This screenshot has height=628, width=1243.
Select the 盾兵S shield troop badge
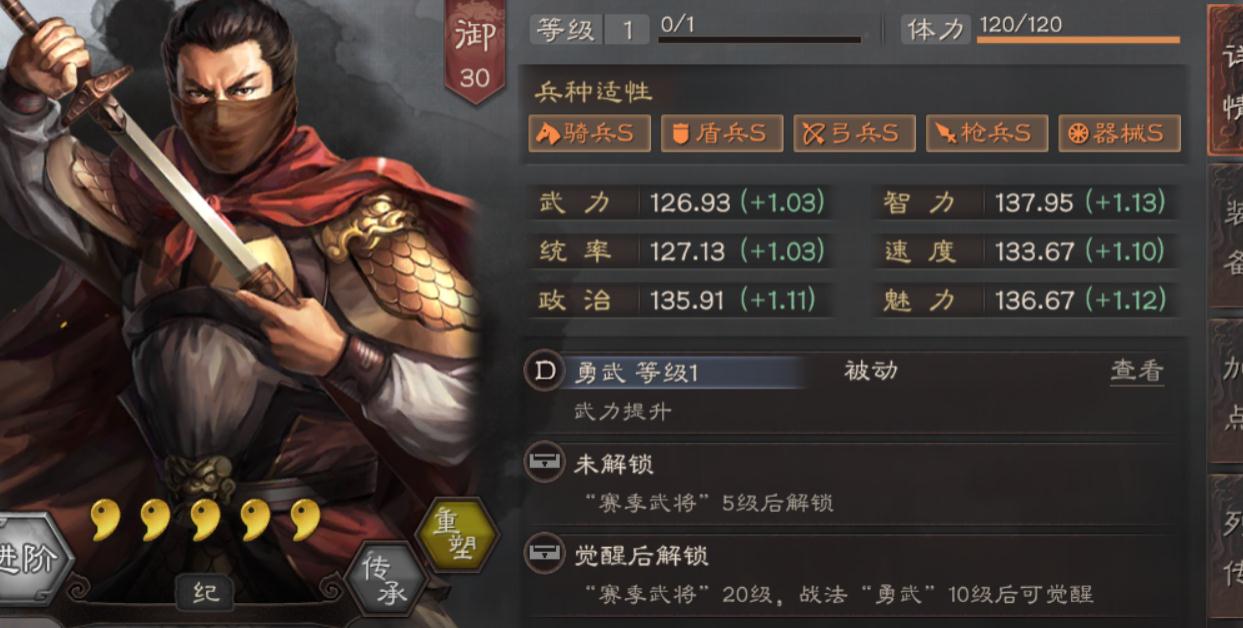pos(722,133)
